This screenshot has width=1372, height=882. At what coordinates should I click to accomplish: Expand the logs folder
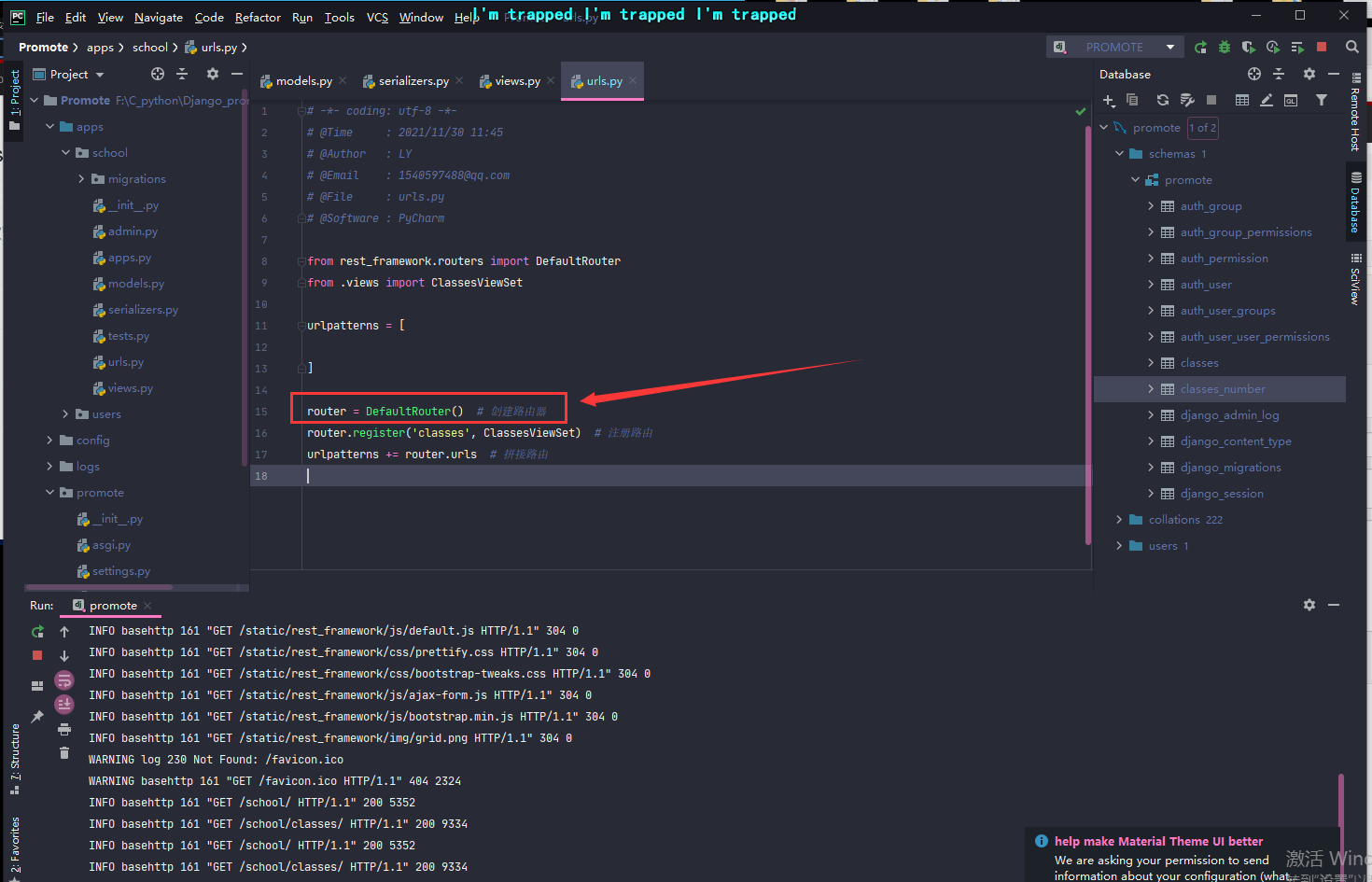tap(49, 466)
